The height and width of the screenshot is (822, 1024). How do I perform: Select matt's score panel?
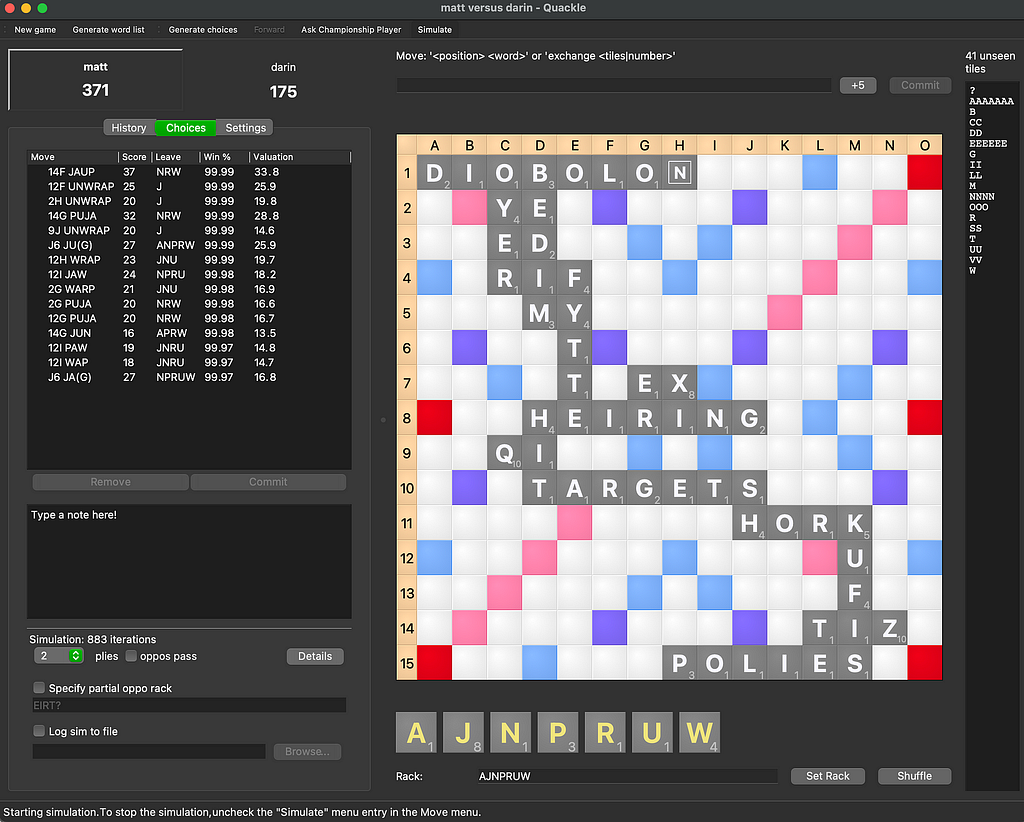(95, 79)
